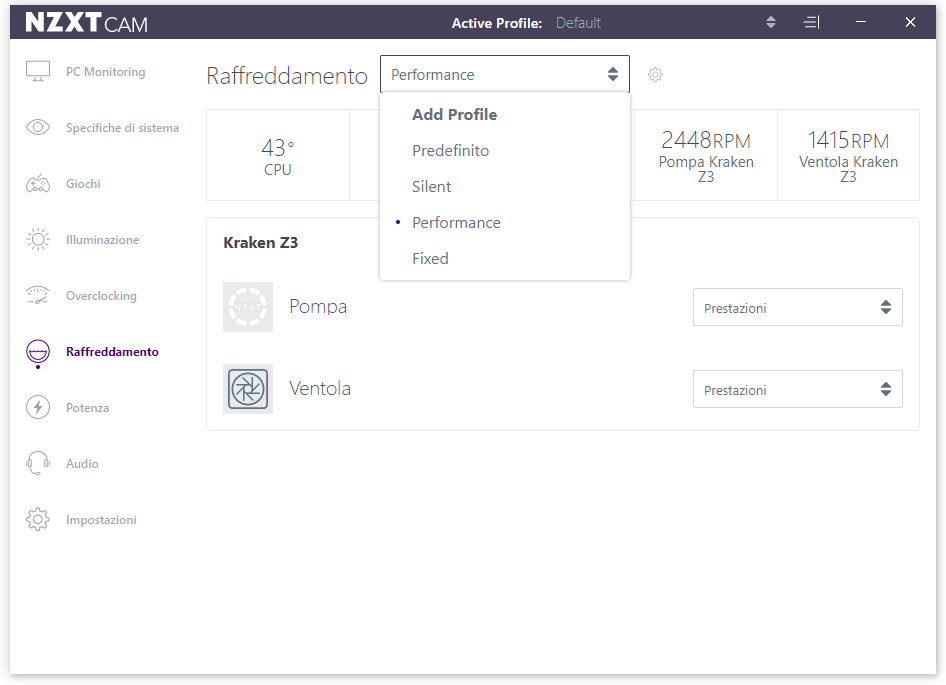Click the Ventola fan icon
Viewport: 946px width, 685px height.
click(x=248, y=389)
